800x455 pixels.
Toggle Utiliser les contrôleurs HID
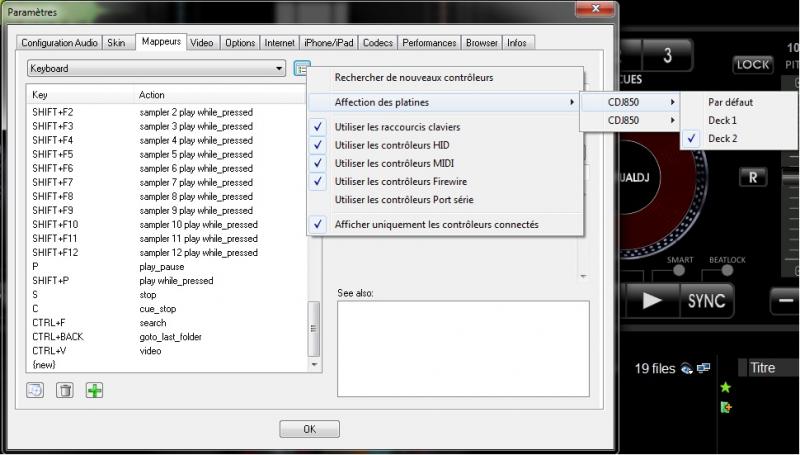[x=444, y=145]
